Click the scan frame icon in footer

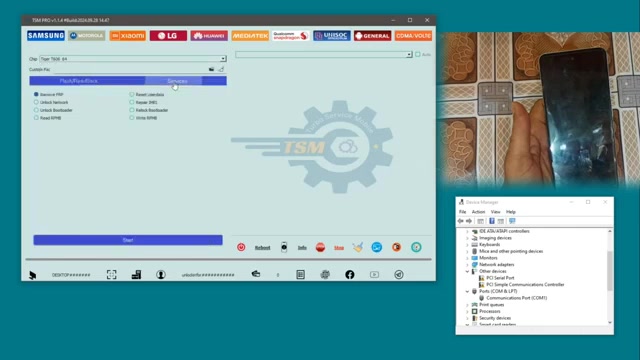[x=111, y=275]
